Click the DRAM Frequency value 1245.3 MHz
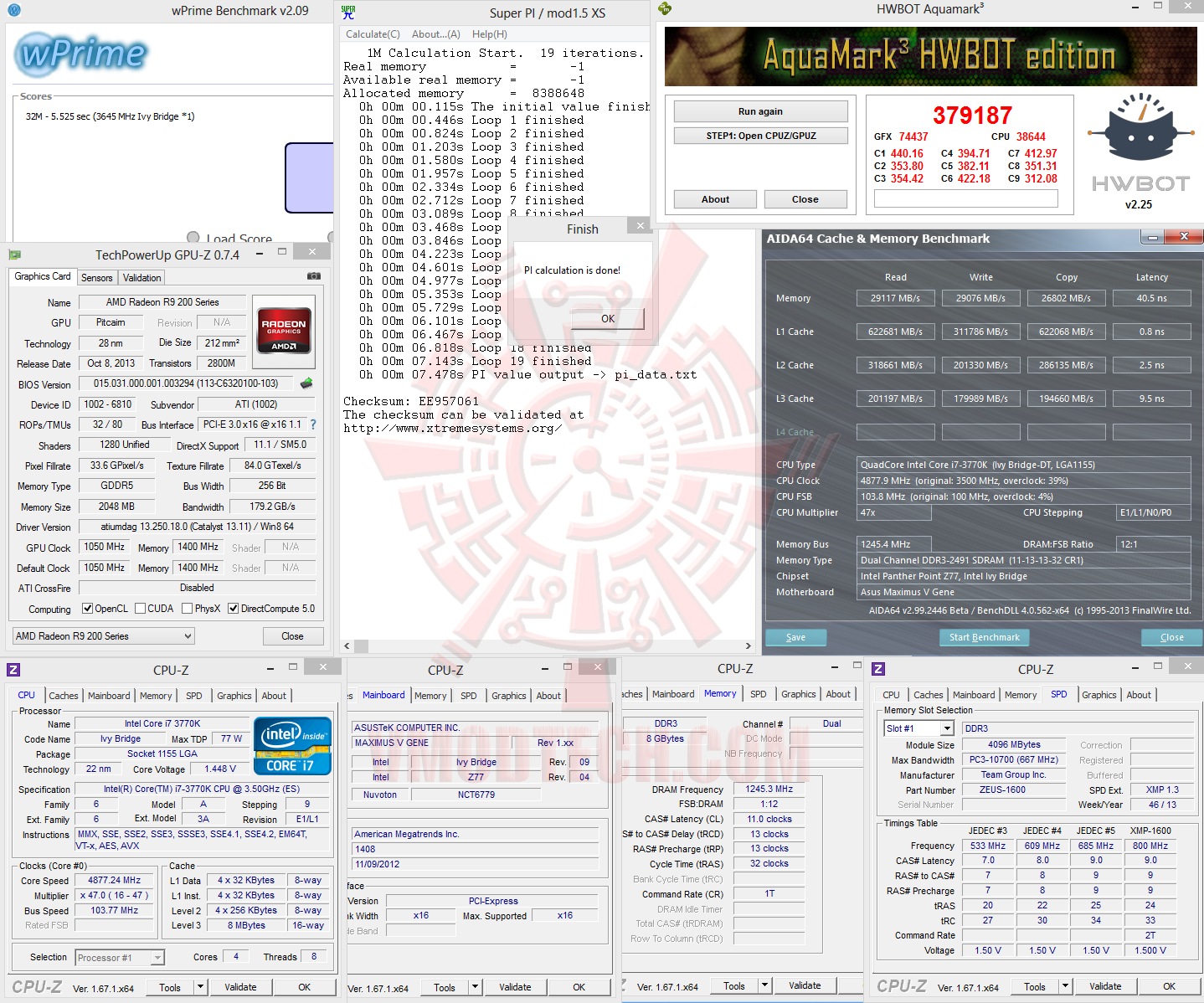Viewport: 1204px width, 1003px height. (x=769, y=789)
